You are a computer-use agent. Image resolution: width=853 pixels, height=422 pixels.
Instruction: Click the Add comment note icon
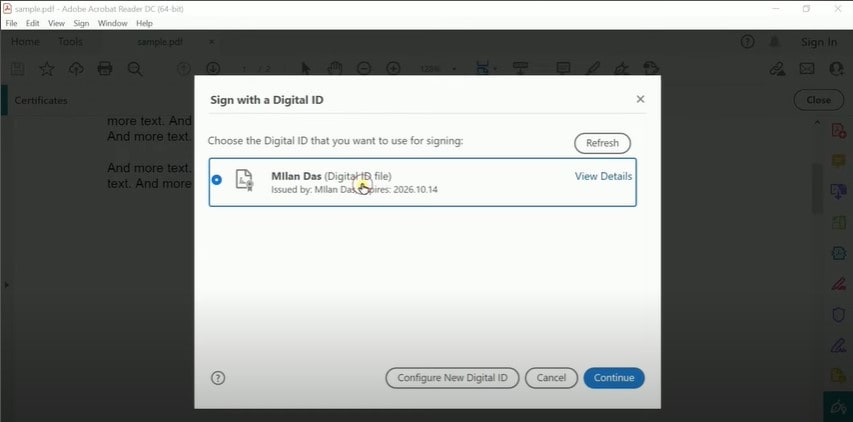click(563, 69)
